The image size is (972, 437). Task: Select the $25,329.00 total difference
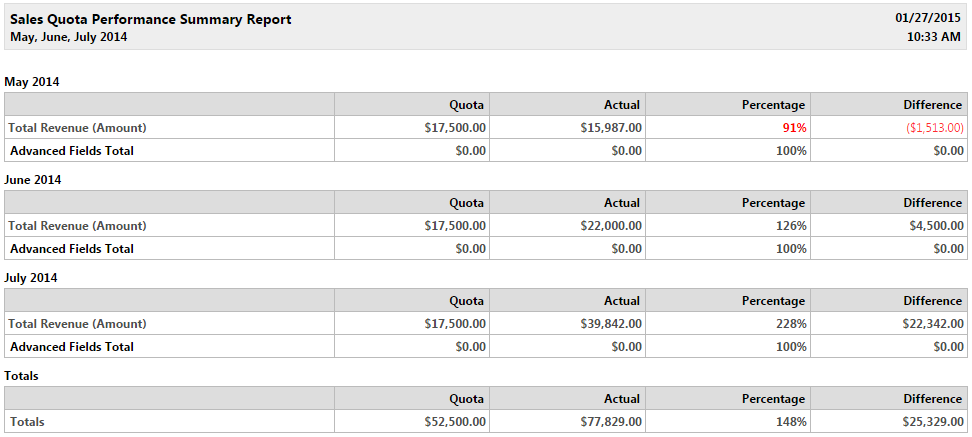[934, 422]
